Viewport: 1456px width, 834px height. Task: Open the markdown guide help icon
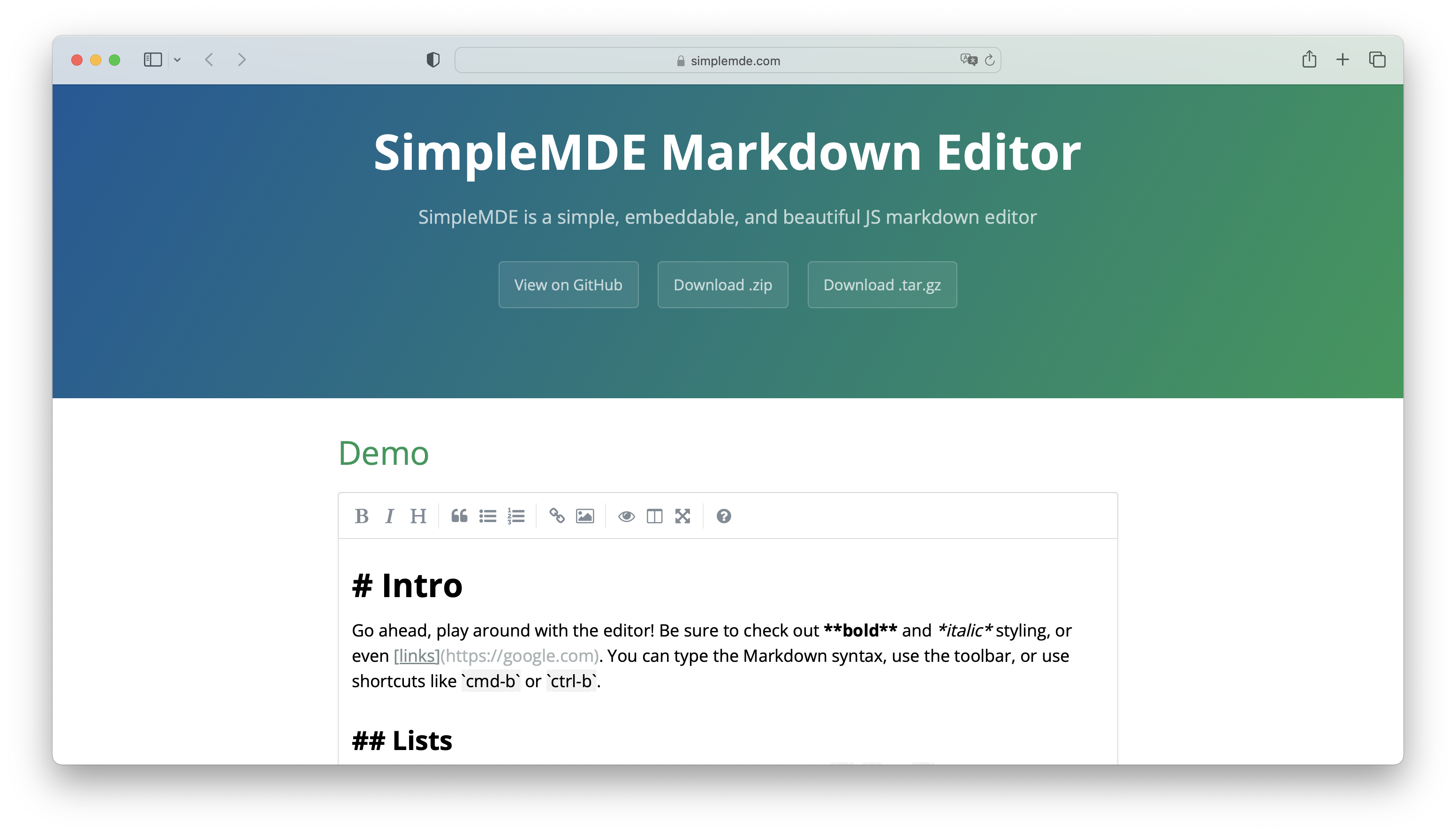tap(723, 516)
